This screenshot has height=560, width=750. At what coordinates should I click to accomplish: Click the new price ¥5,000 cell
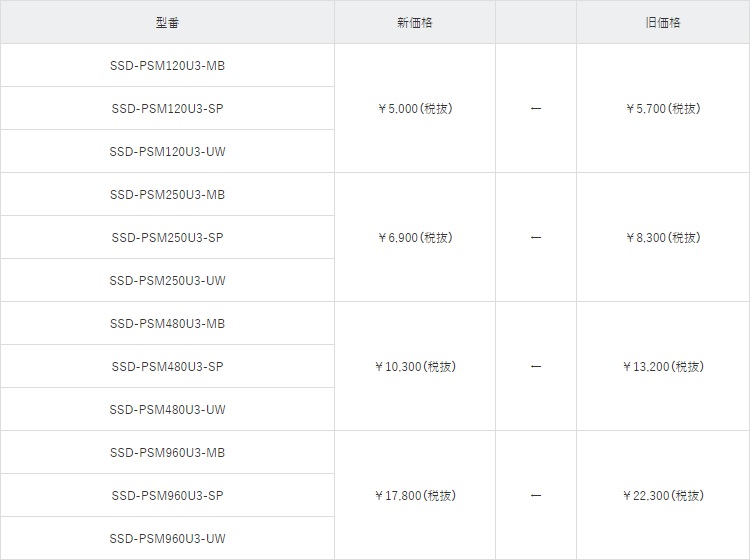point(414,108)
